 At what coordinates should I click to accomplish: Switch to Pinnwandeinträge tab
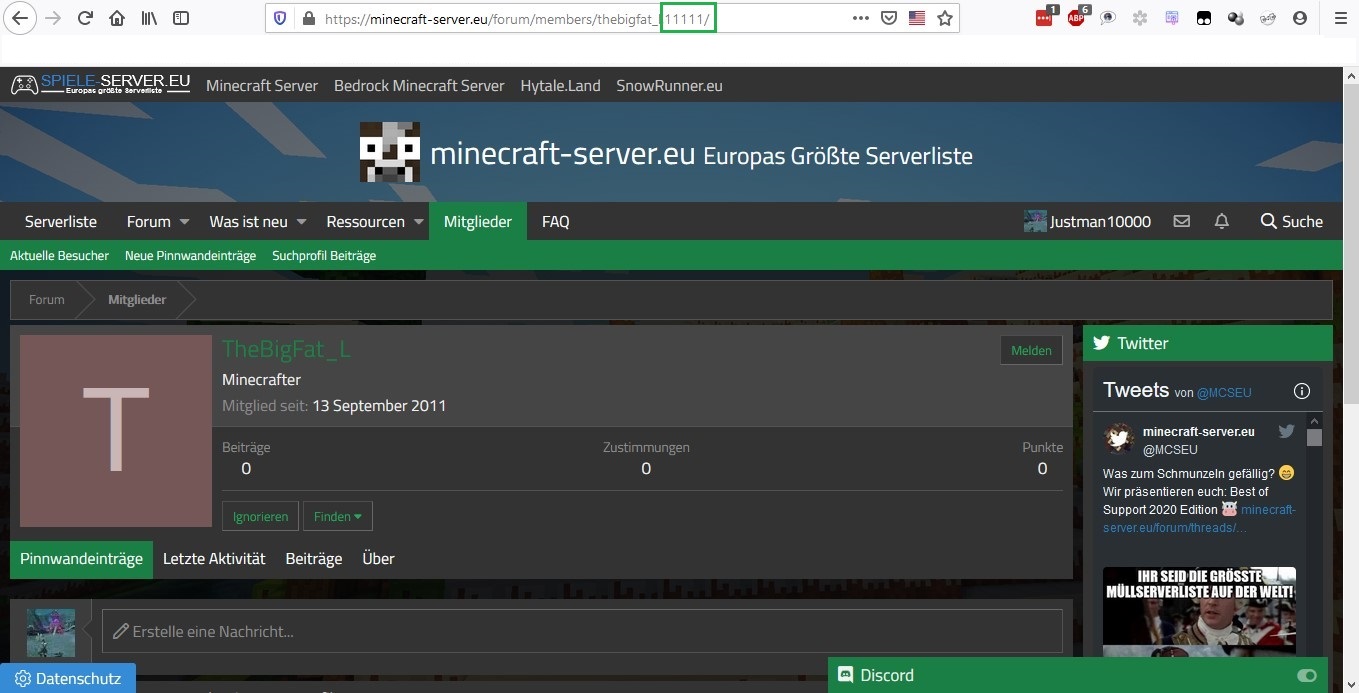coord(81,559)
